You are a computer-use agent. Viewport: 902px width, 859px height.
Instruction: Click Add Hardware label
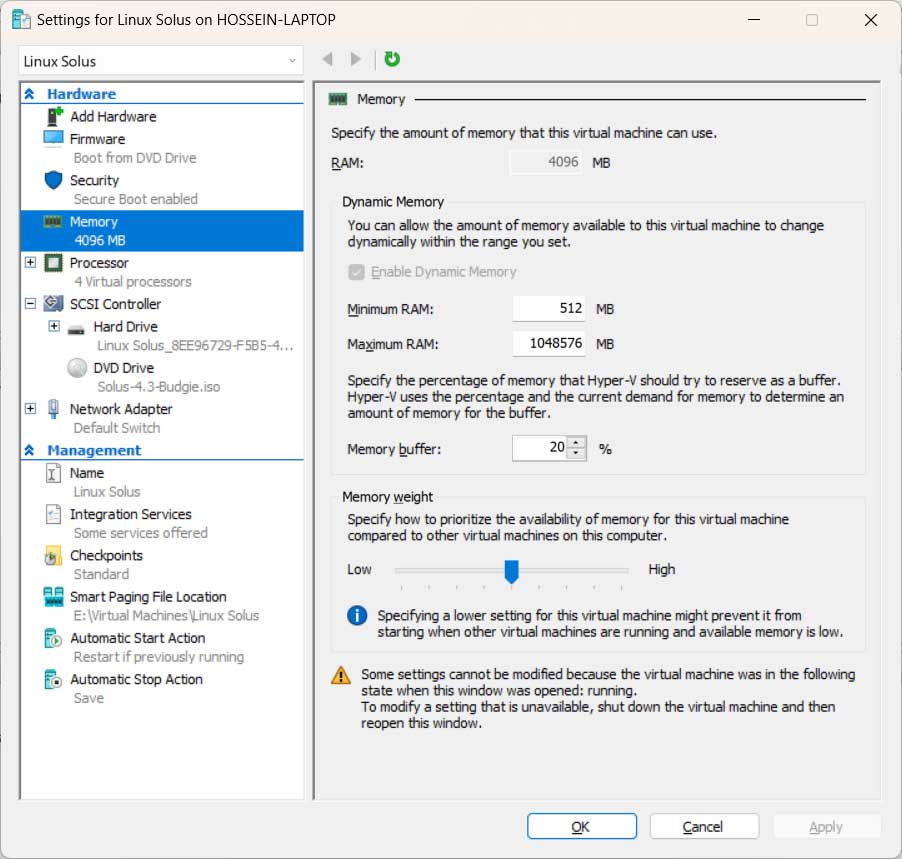[113, 117]
